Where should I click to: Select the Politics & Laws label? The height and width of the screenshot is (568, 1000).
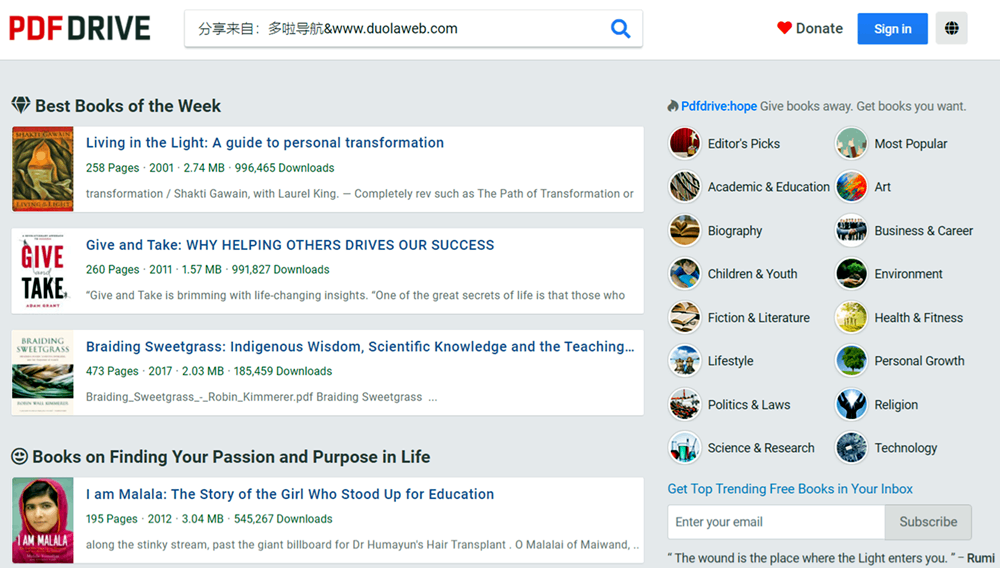coord(749,405)
